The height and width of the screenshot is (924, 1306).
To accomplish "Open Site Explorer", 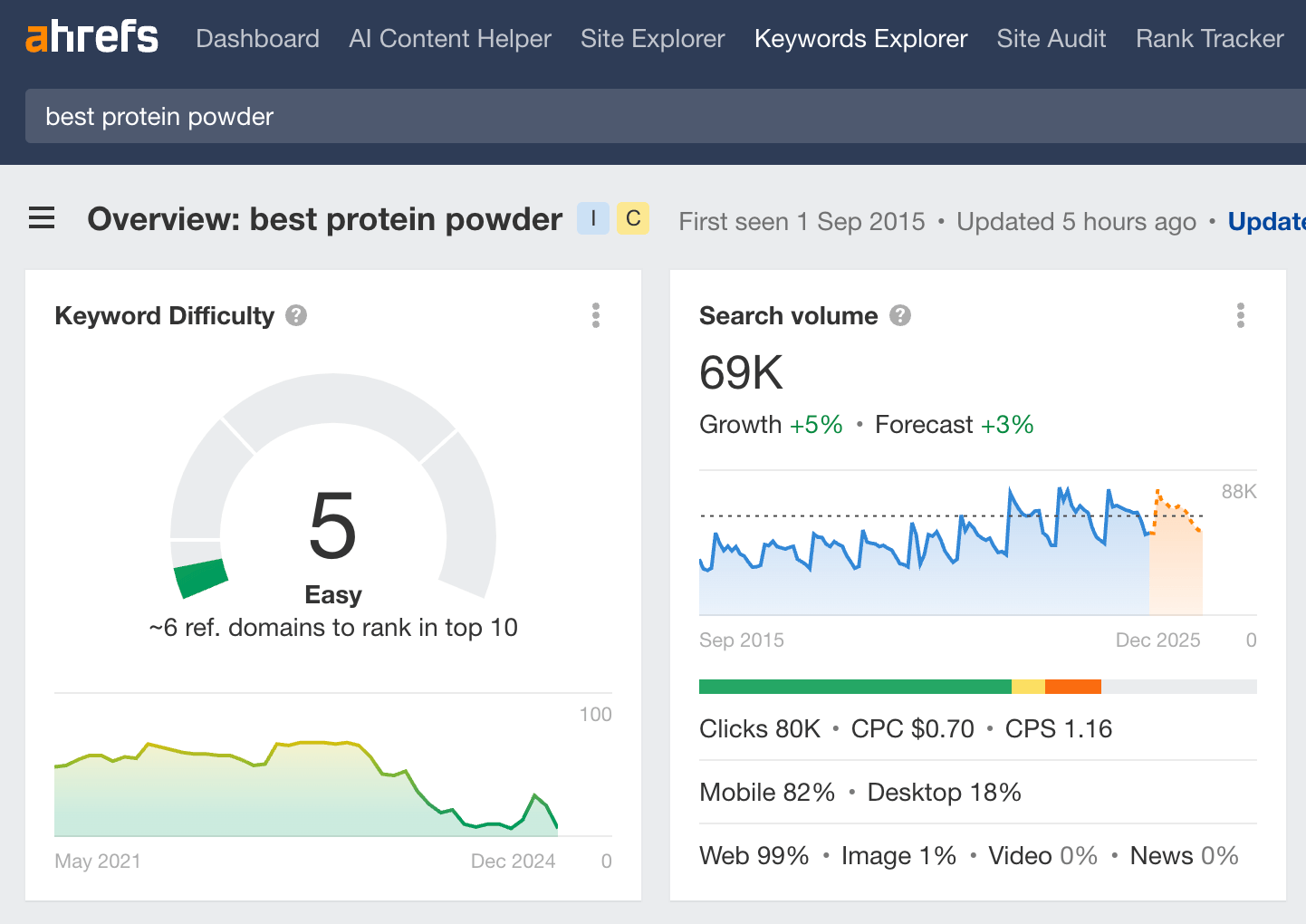I will pyautogui.click(x=652, y=38).
